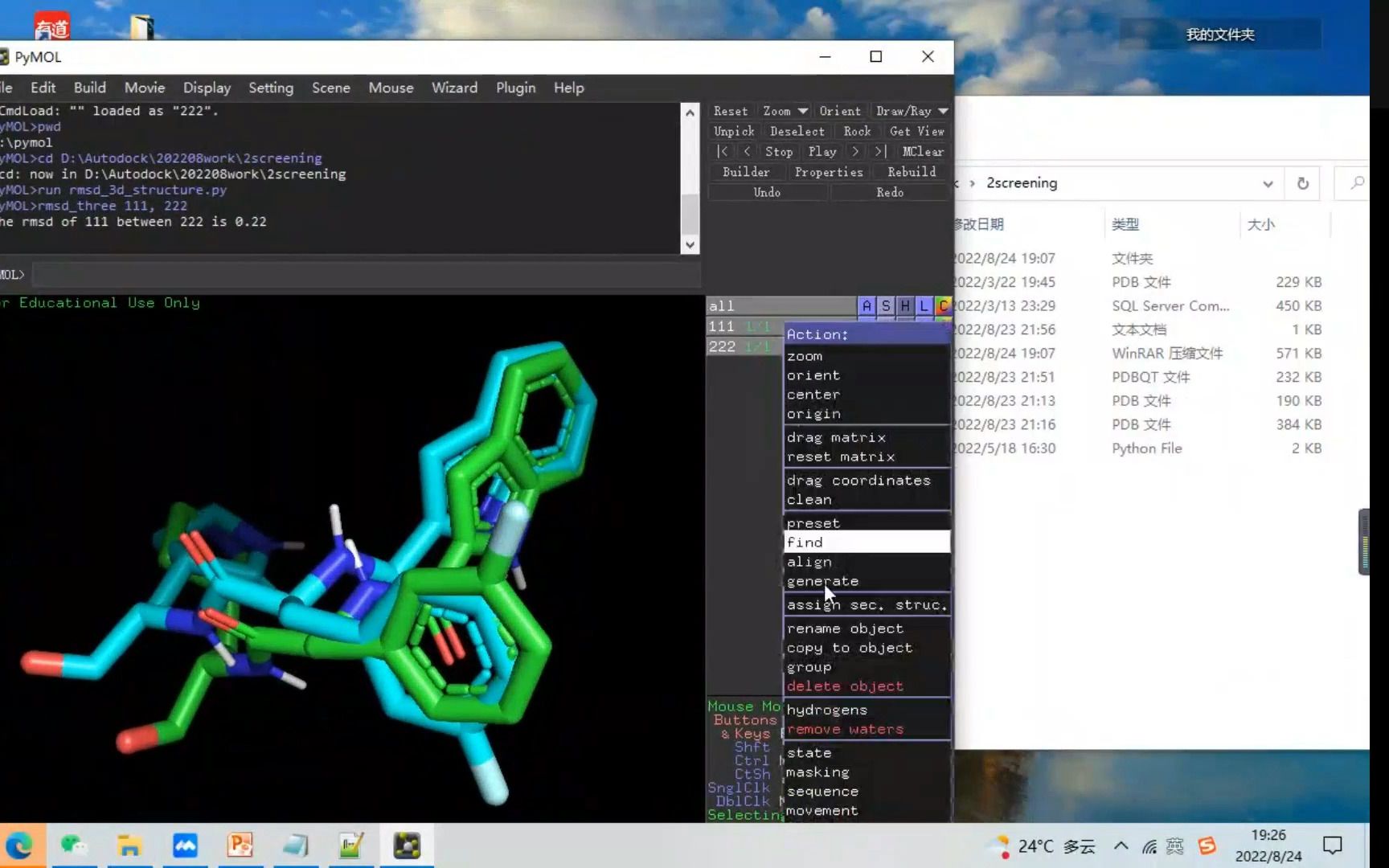
Task: Open Label menu button L for all
Action: 924,305
